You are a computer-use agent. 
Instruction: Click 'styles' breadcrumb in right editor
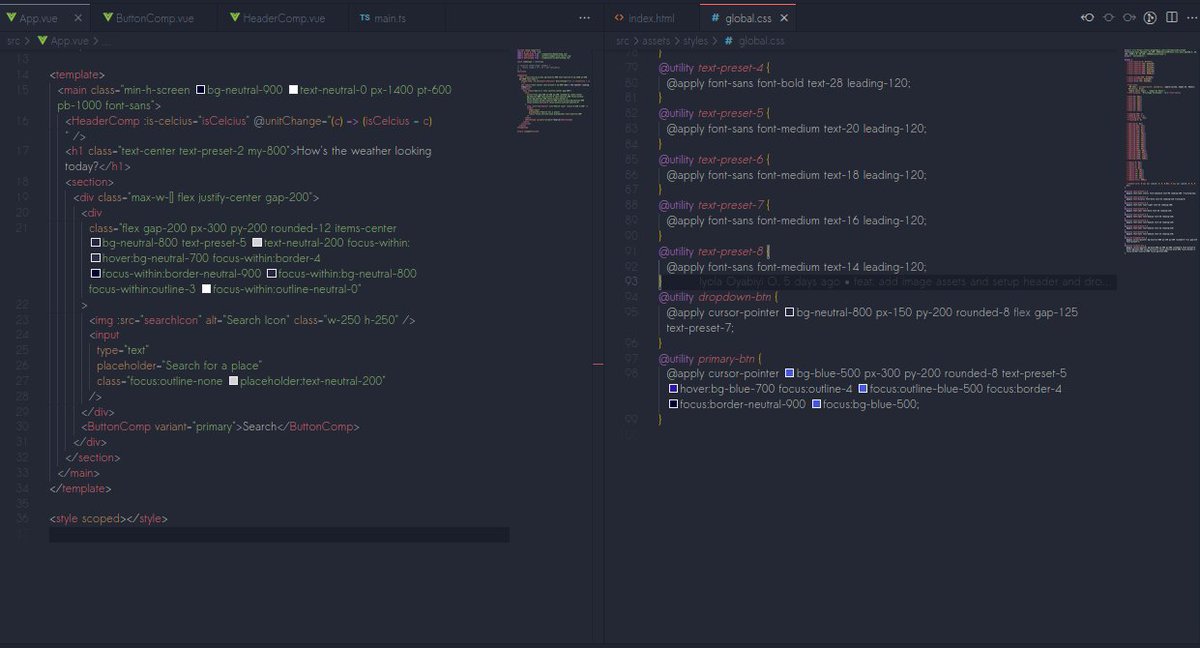coord(696,41)
